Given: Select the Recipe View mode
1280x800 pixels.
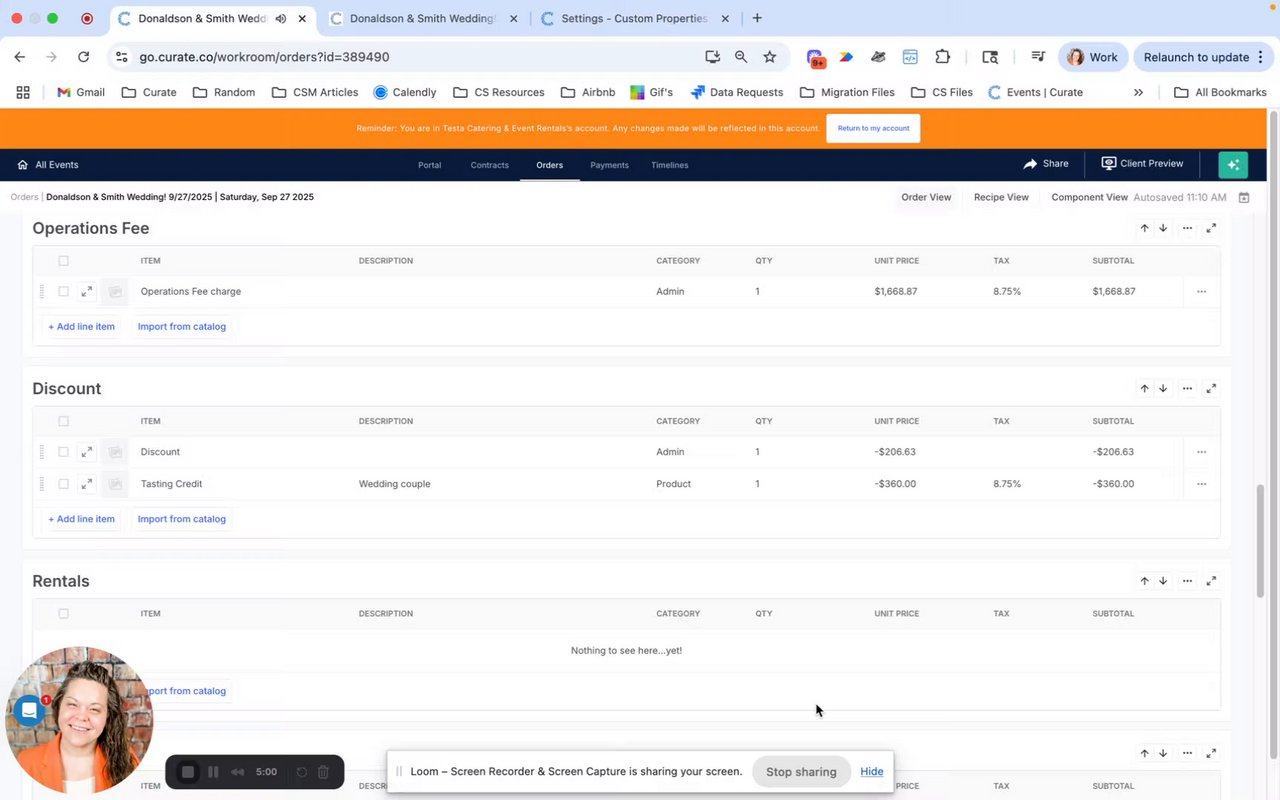Looking at the screenshot, I should click(1001, 197).
